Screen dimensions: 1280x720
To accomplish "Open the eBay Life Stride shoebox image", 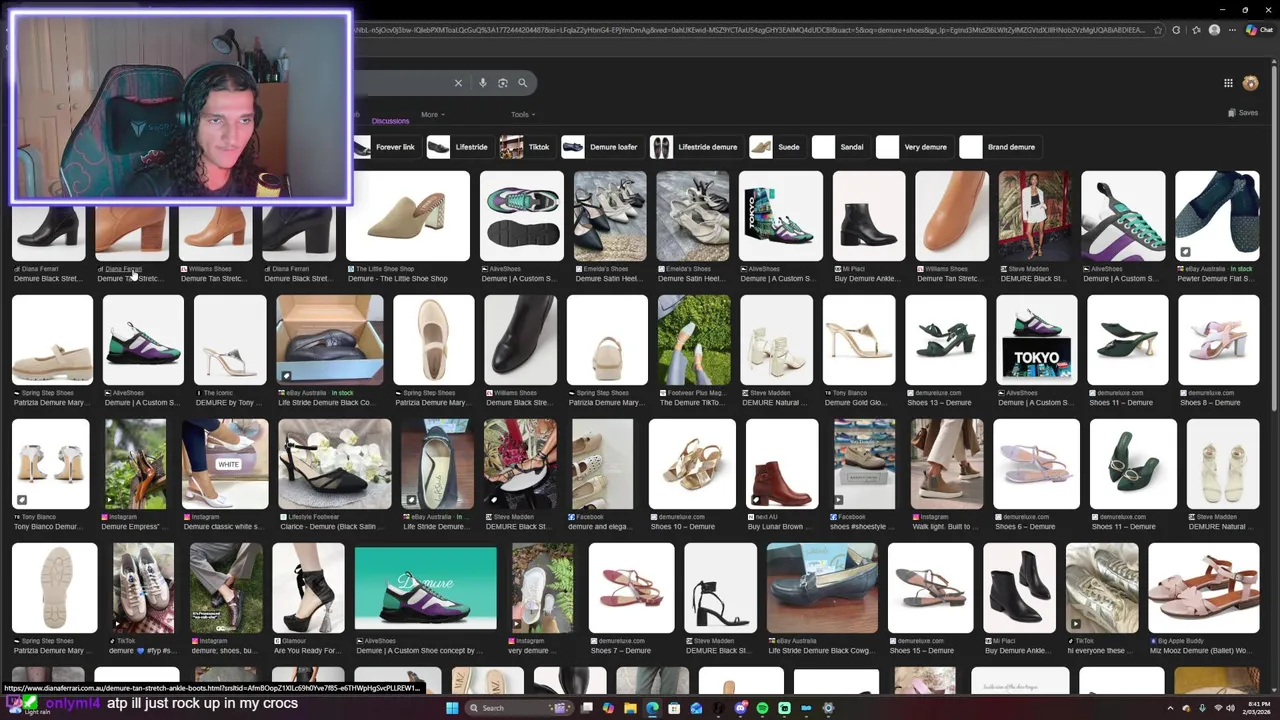I will 330,340.
